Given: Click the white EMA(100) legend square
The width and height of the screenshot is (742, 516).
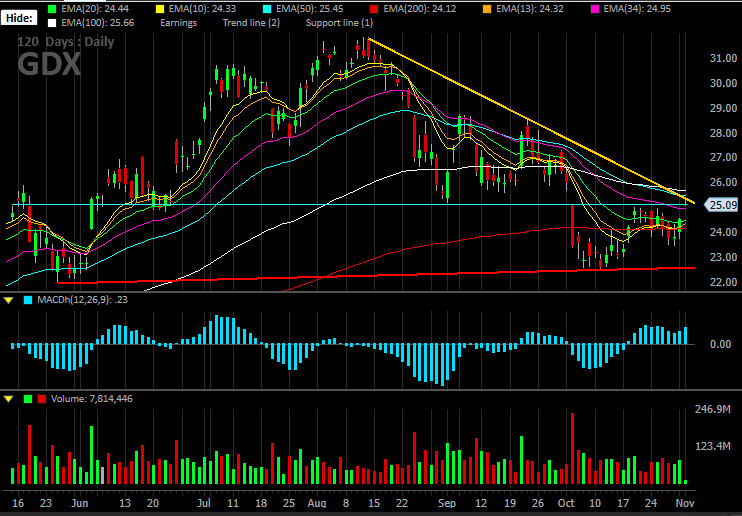Looking at the screenshot, I should pos(52,23).
